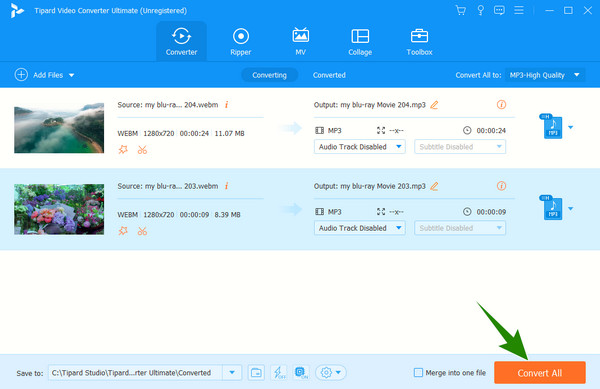
Task: Toggle Merge into one file checkbox
Action: pyautogui.click(x=418, y=372)
